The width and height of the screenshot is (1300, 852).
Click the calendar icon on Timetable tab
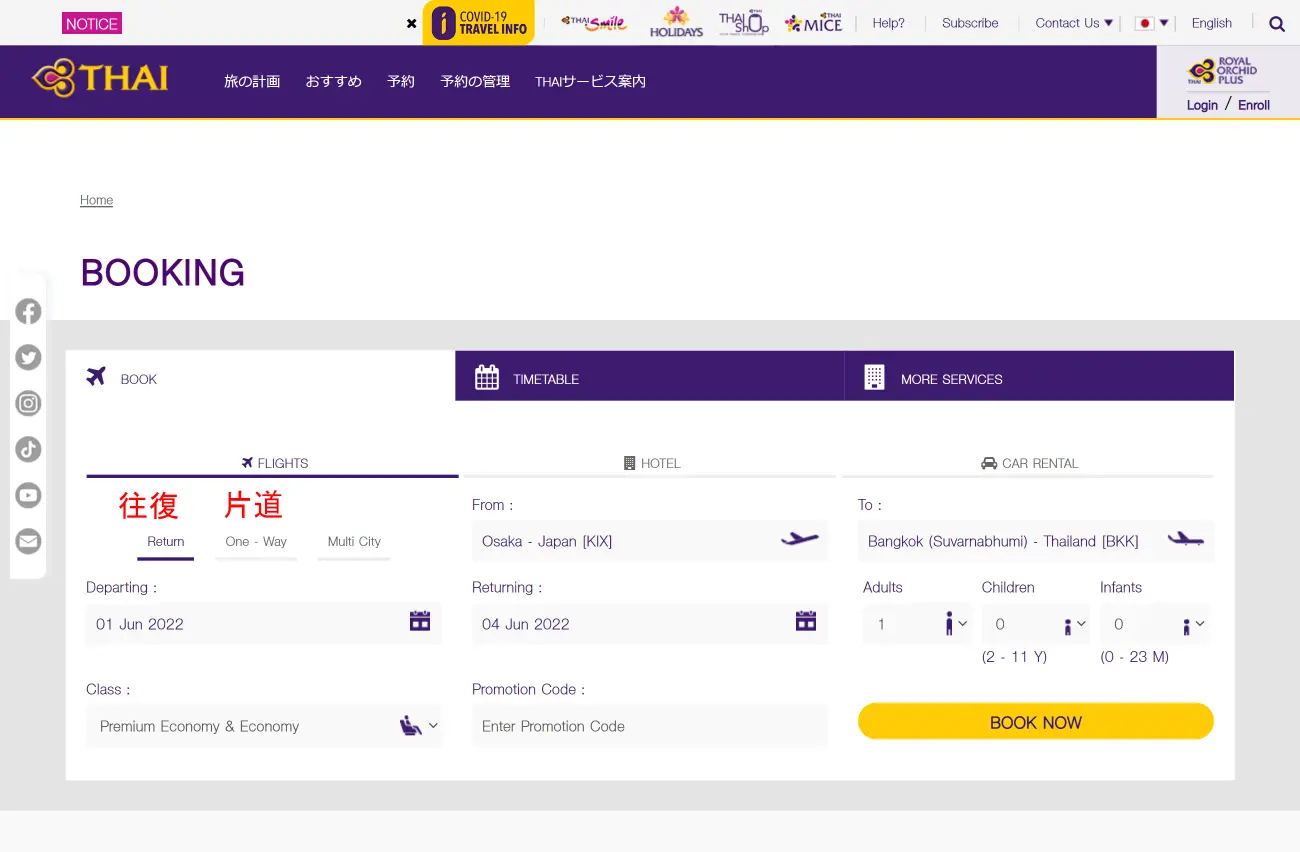coord(487,377)
